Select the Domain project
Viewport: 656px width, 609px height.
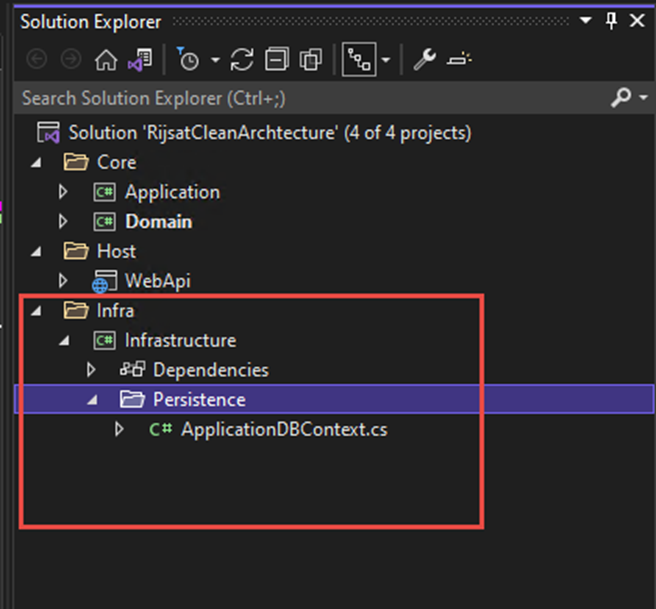pyautogui.click(x=158, y=221)
